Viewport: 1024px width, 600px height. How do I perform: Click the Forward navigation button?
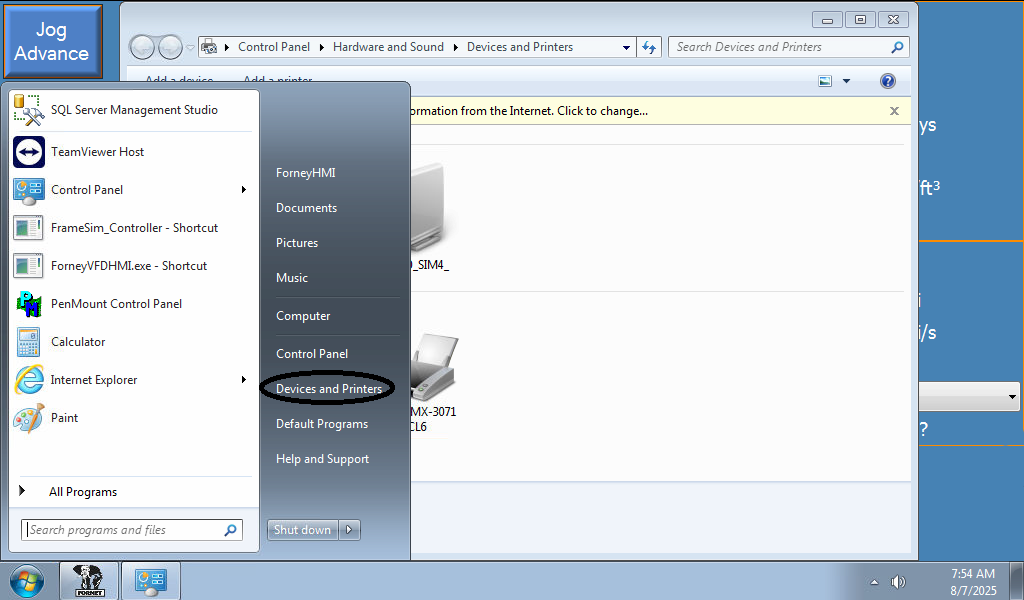coord(170,47)
